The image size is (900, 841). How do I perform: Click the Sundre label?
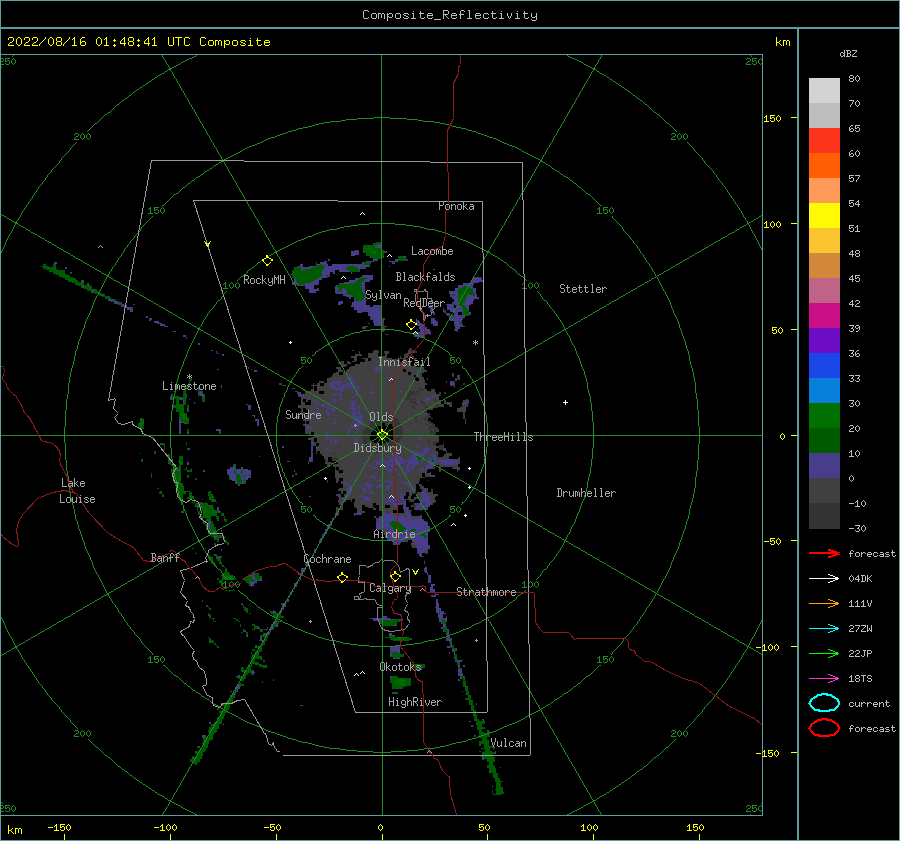[303, 414]
